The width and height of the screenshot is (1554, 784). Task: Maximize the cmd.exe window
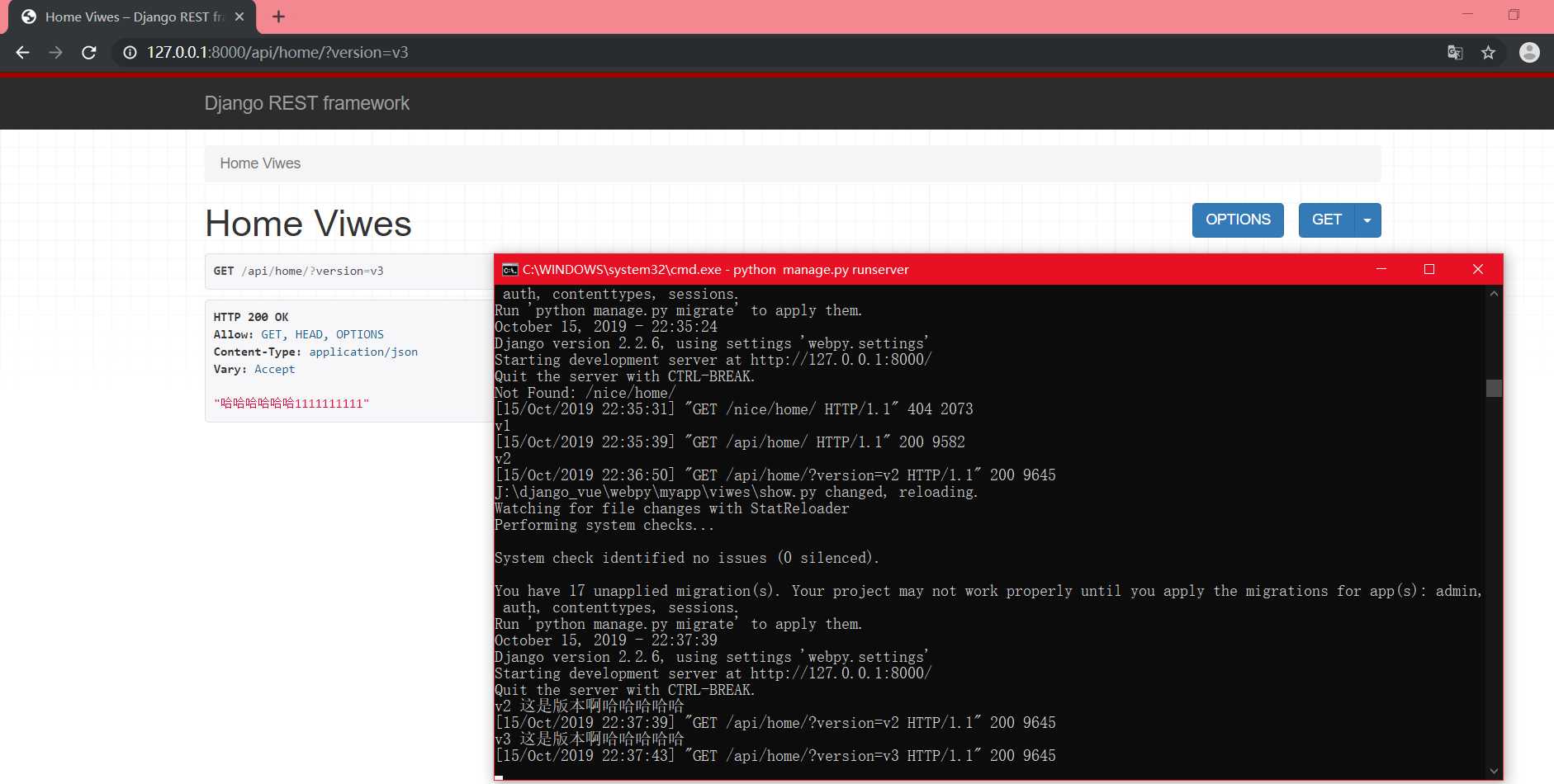tap(1429, 269)
